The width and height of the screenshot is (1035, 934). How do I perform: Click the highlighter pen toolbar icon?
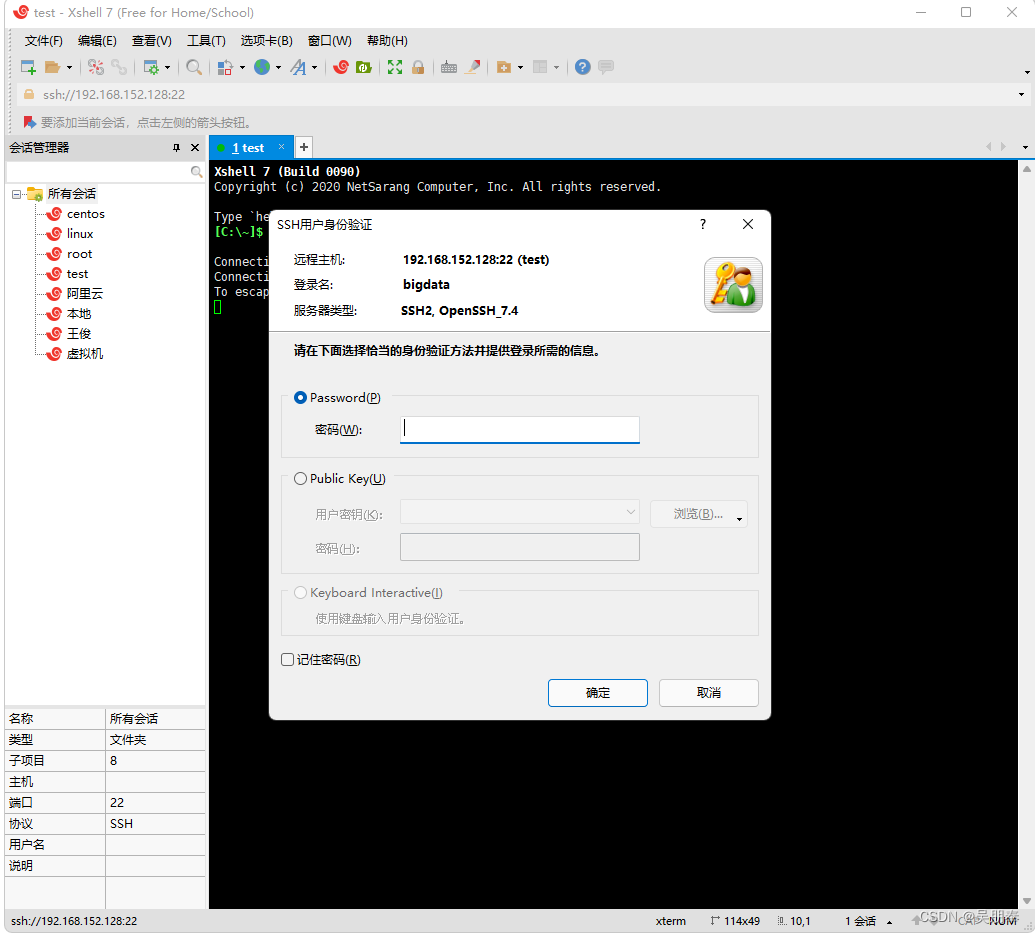(x=473, y=67)
